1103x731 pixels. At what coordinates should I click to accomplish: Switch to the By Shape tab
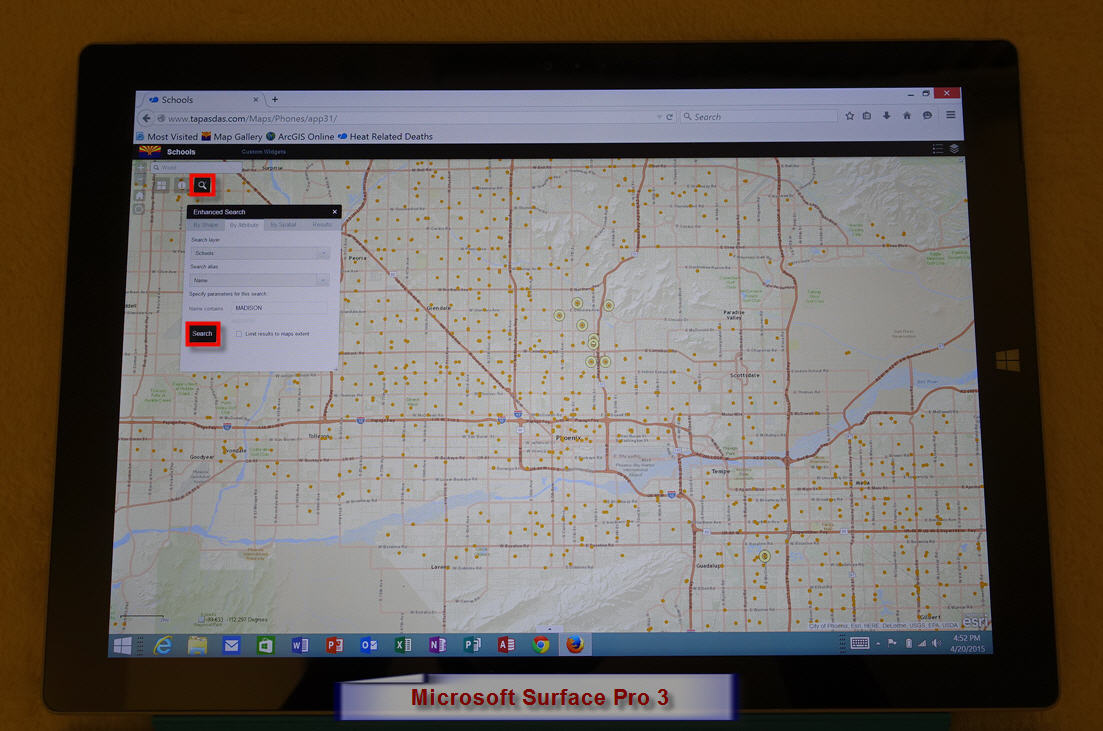[x=206, y=225]
